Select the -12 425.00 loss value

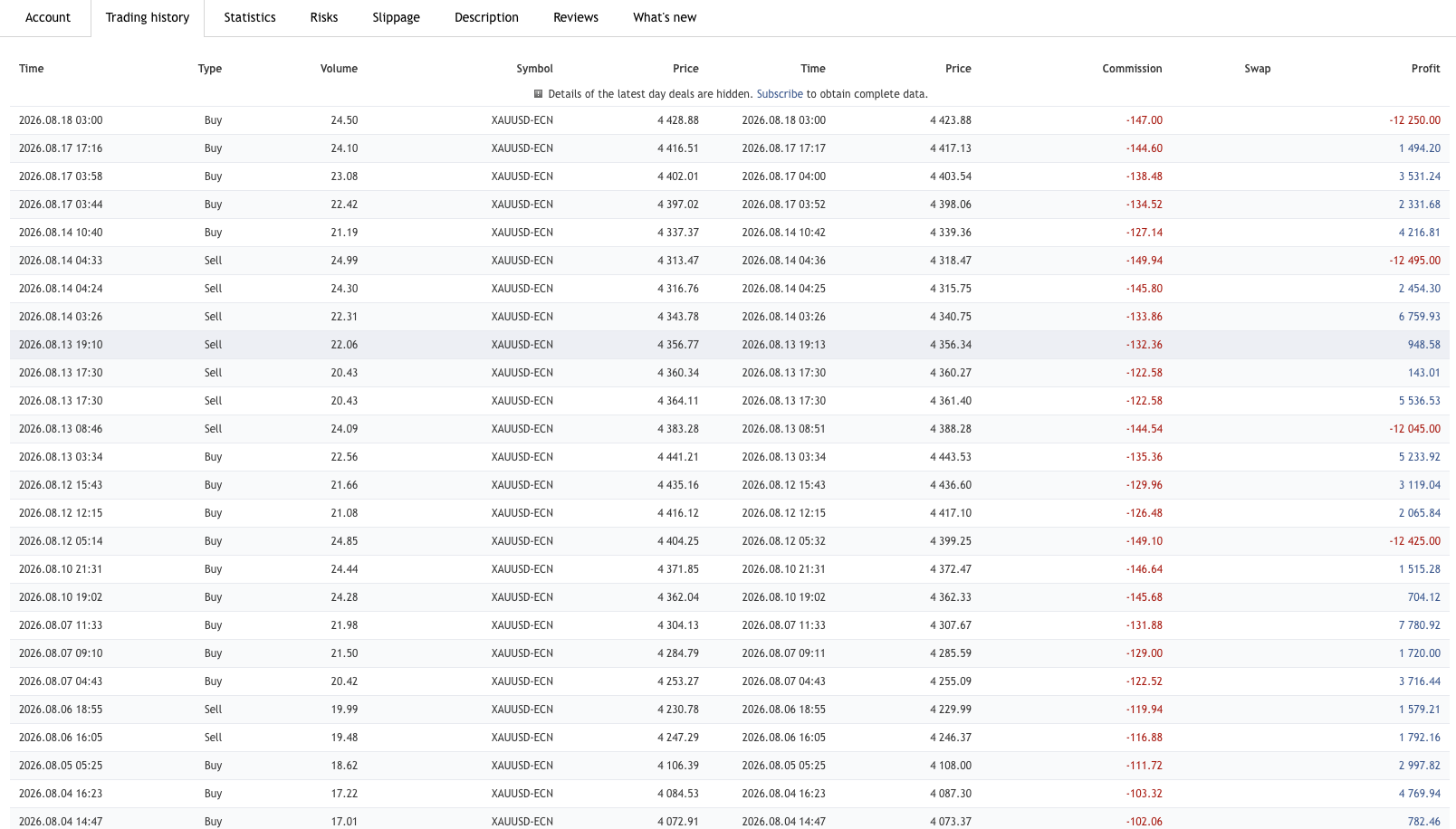click(1414, 541)
